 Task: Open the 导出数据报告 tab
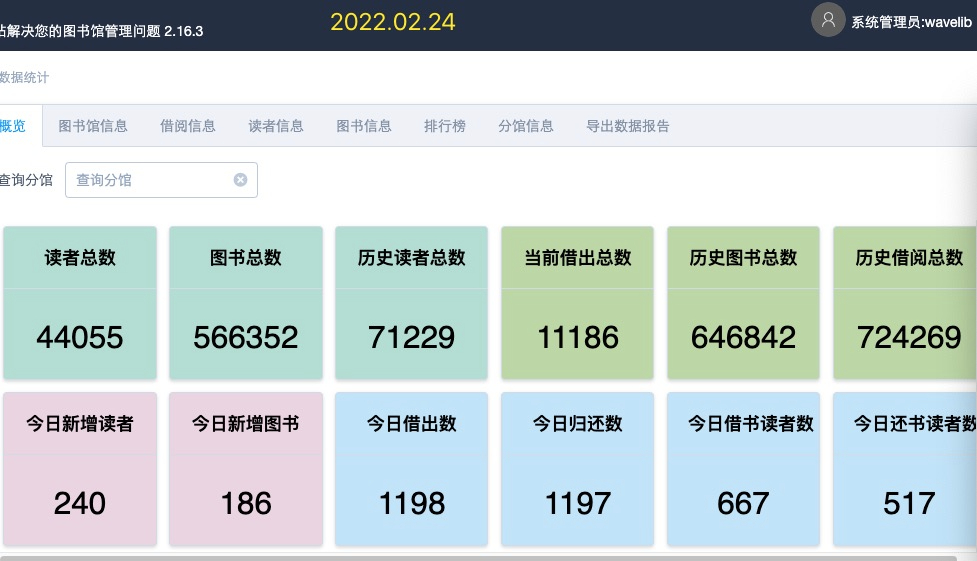[628, 126]
